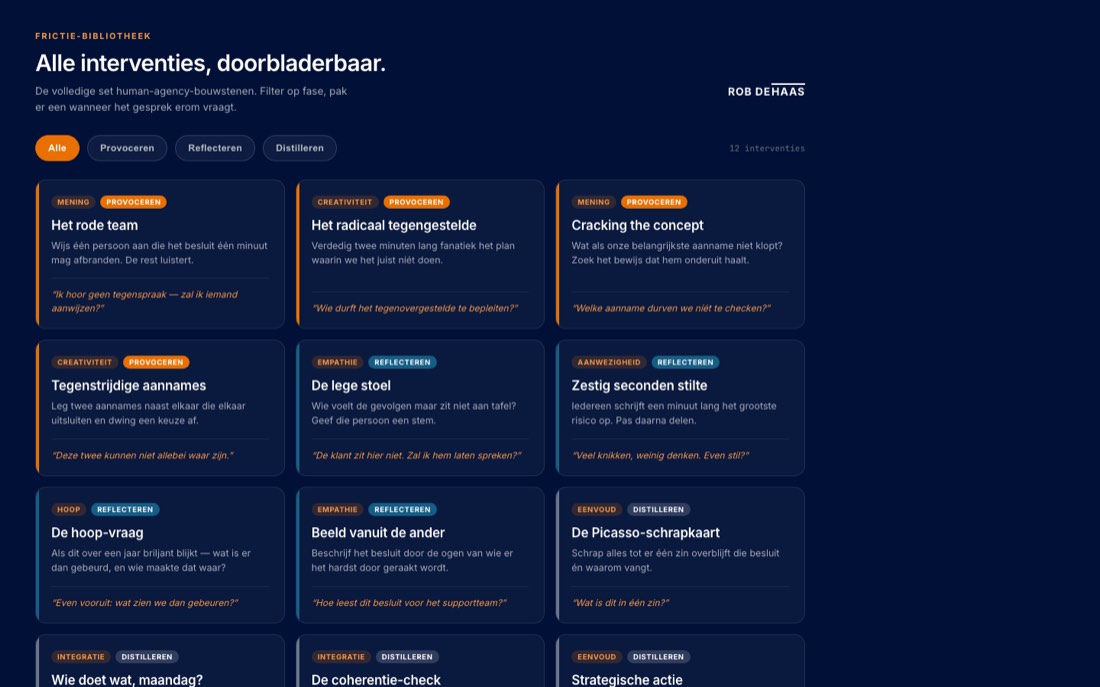Click DISTILLEREN badge on De coherentie-check
Image resolution: width=1100 pixels, height=687 pixels.
coord(407,657)
